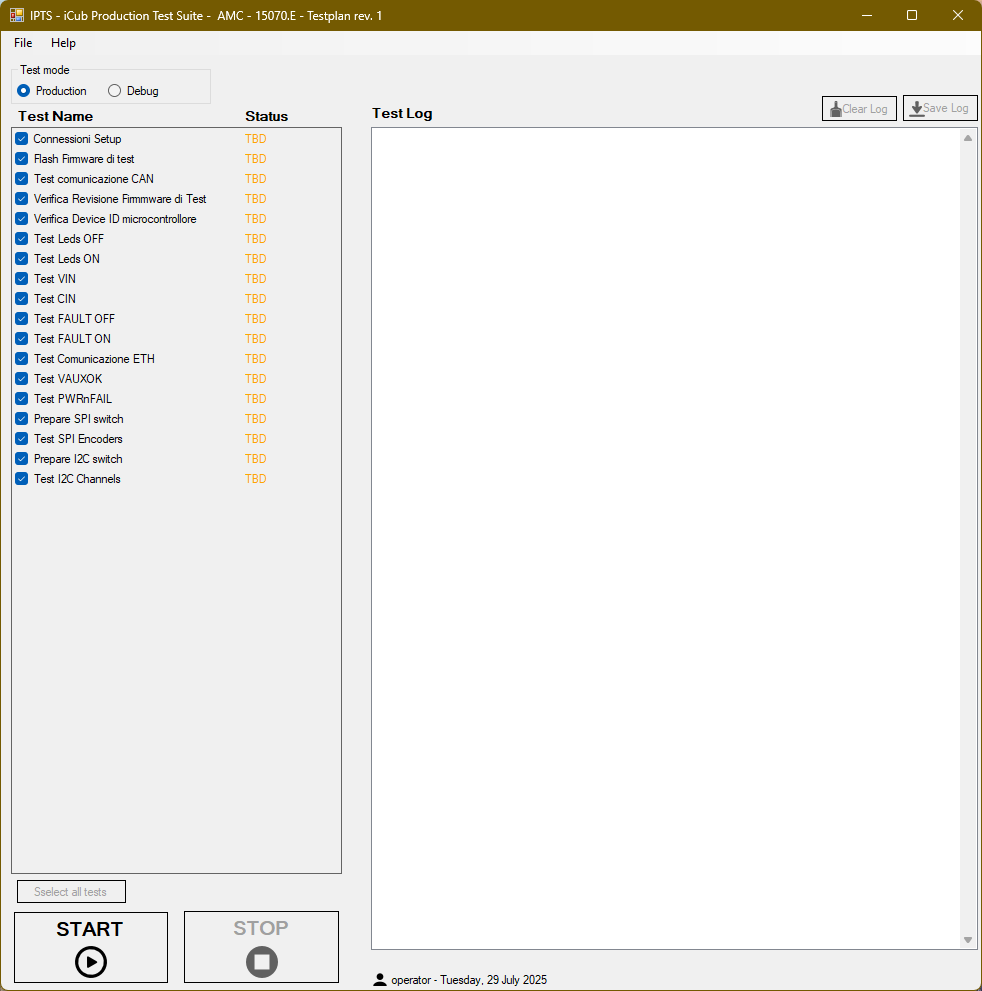This screenshot has width=982, height=991.
Task: Uncheck Test SPI Encoders
Action: (x=22, y=439)
